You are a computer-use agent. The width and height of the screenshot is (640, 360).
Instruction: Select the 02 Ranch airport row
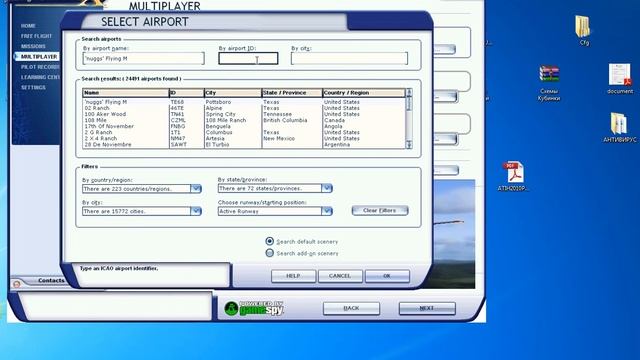click(244, 108)
